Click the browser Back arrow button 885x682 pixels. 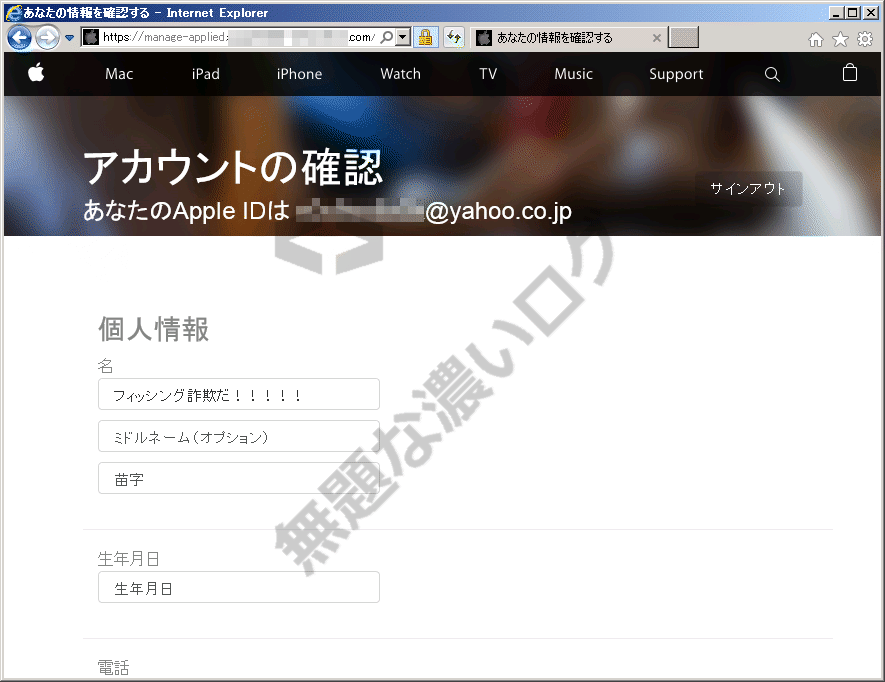coord(19,38)
